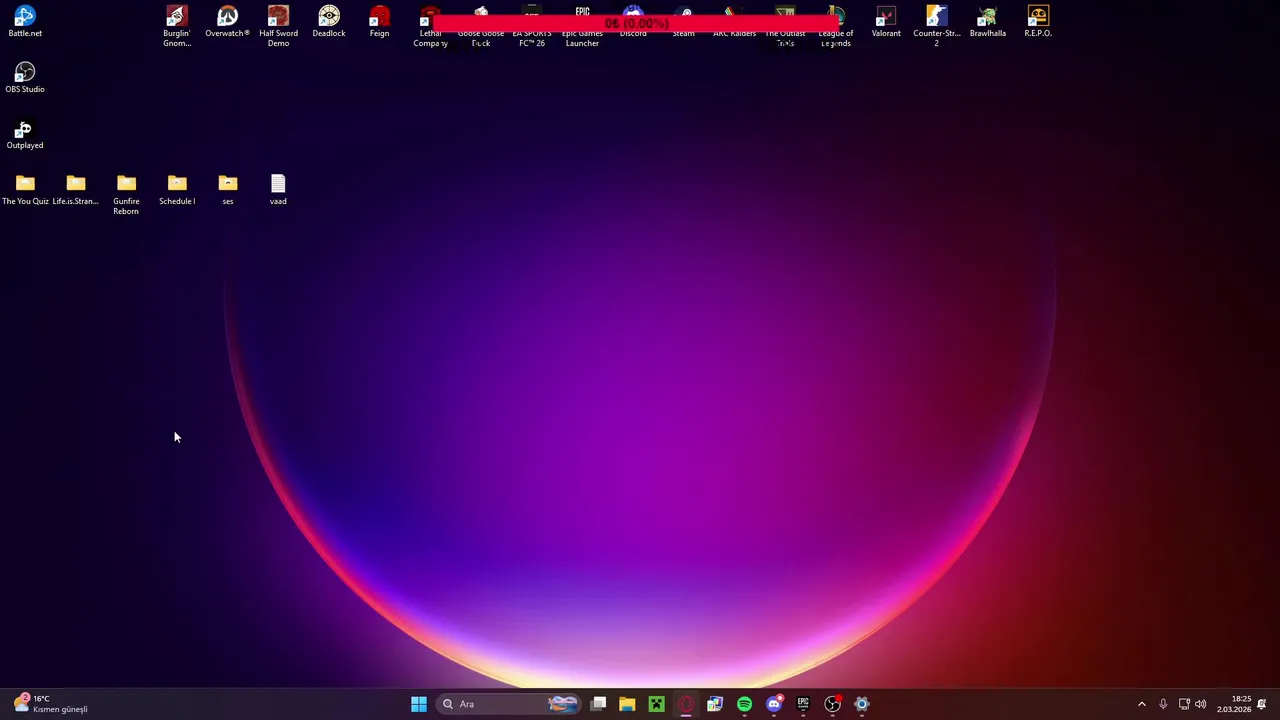1280x720 pixels.
Task: Select the Life.is.Stran... folder on desktop
Action: pos(76,190)
